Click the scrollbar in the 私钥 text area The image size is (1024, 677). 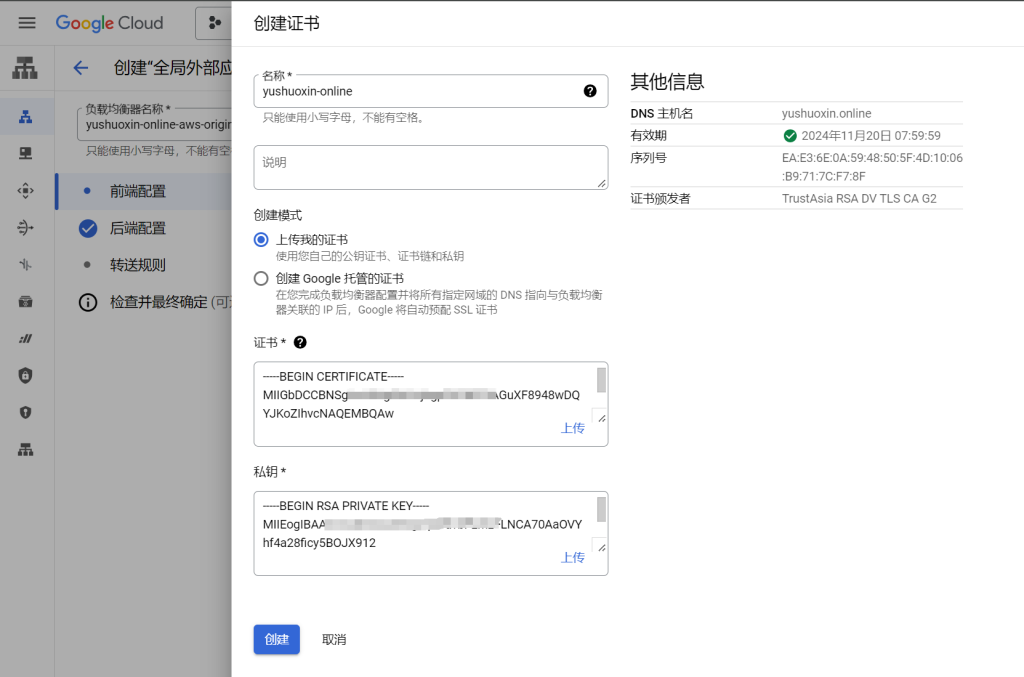click(x=601, y=510)
